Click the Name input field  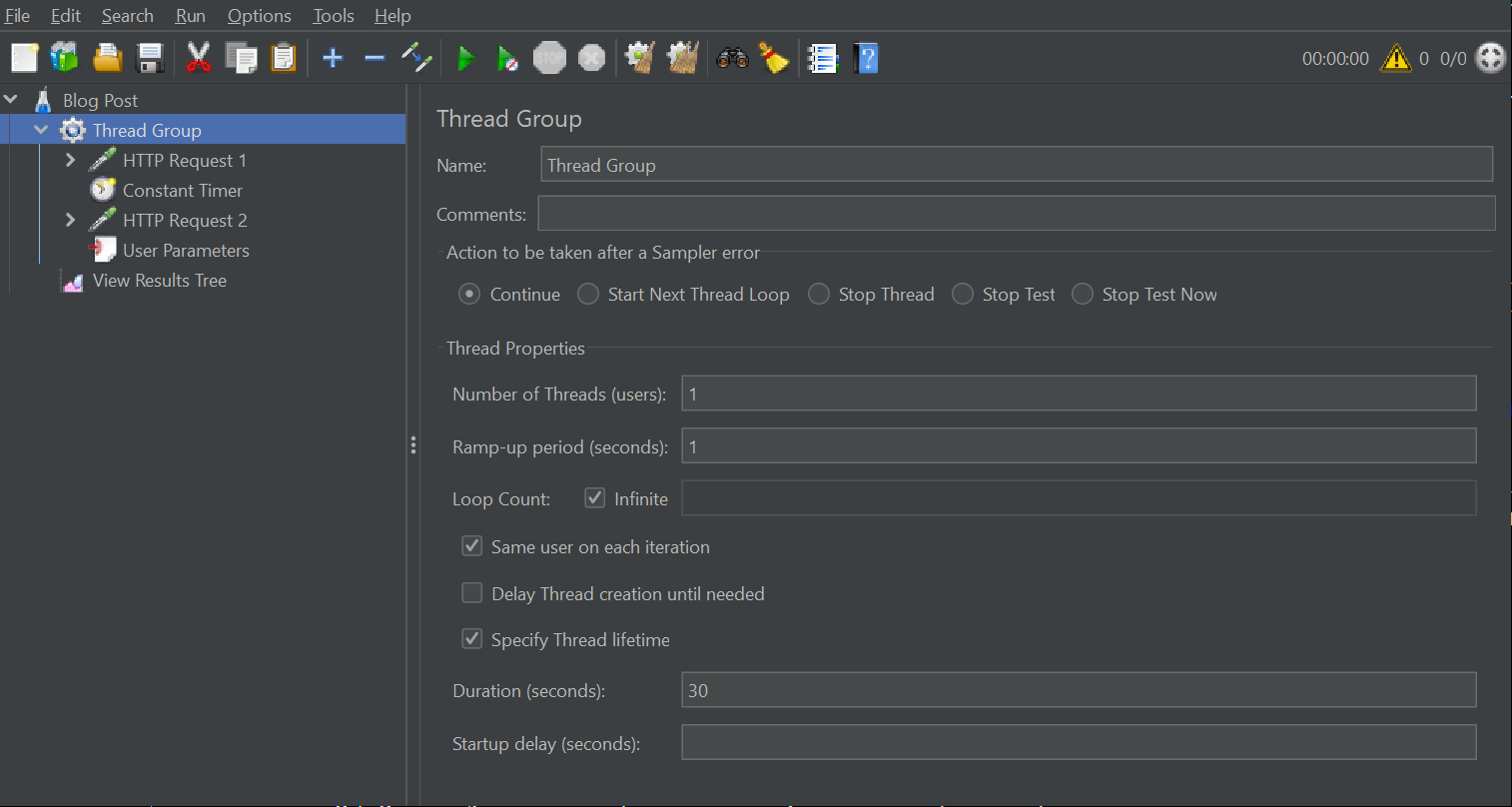[x=1017, y=165]
